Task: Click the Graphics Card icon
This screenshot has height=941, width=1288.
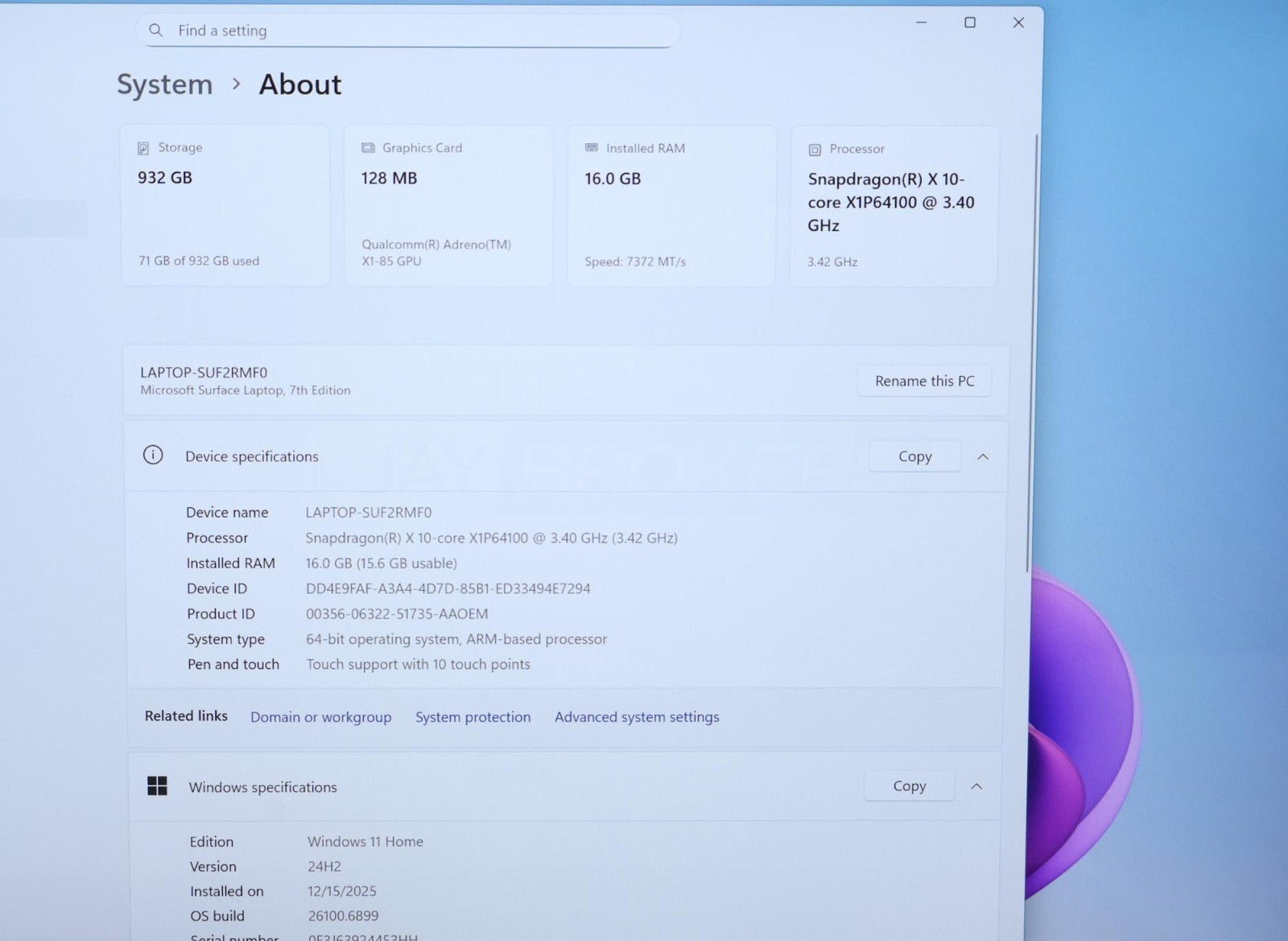Action: coord(368,148)
